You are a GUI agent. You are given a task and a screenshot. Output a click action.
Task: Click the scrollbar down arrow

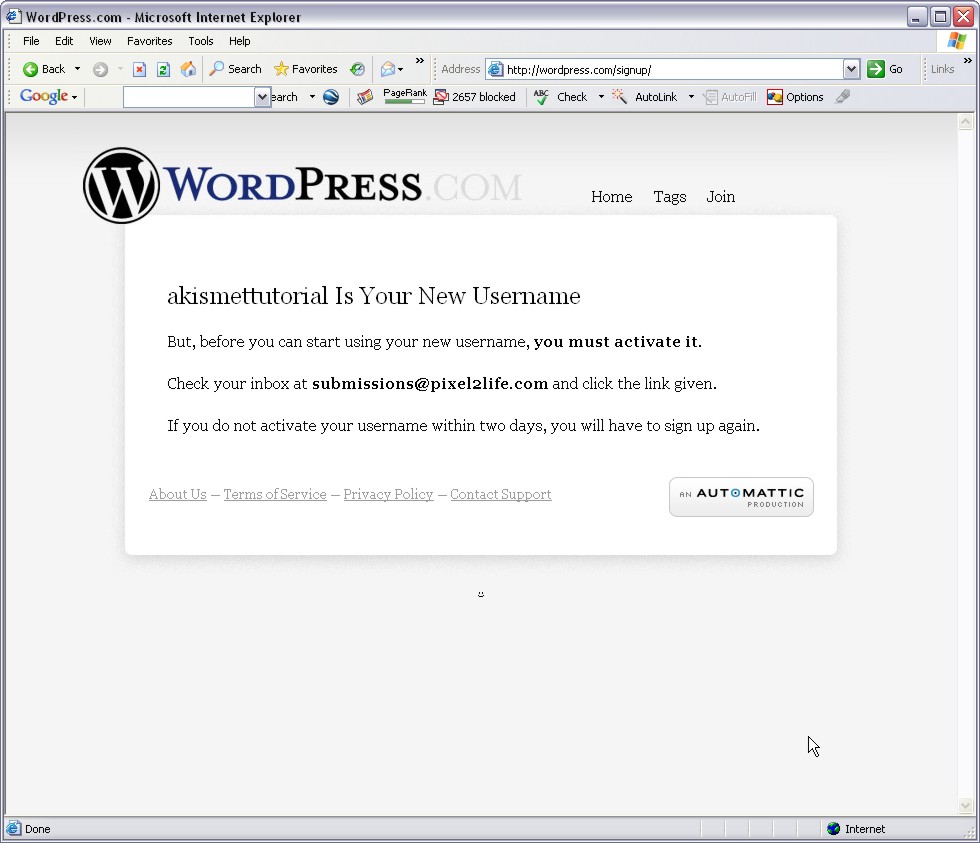966,807
